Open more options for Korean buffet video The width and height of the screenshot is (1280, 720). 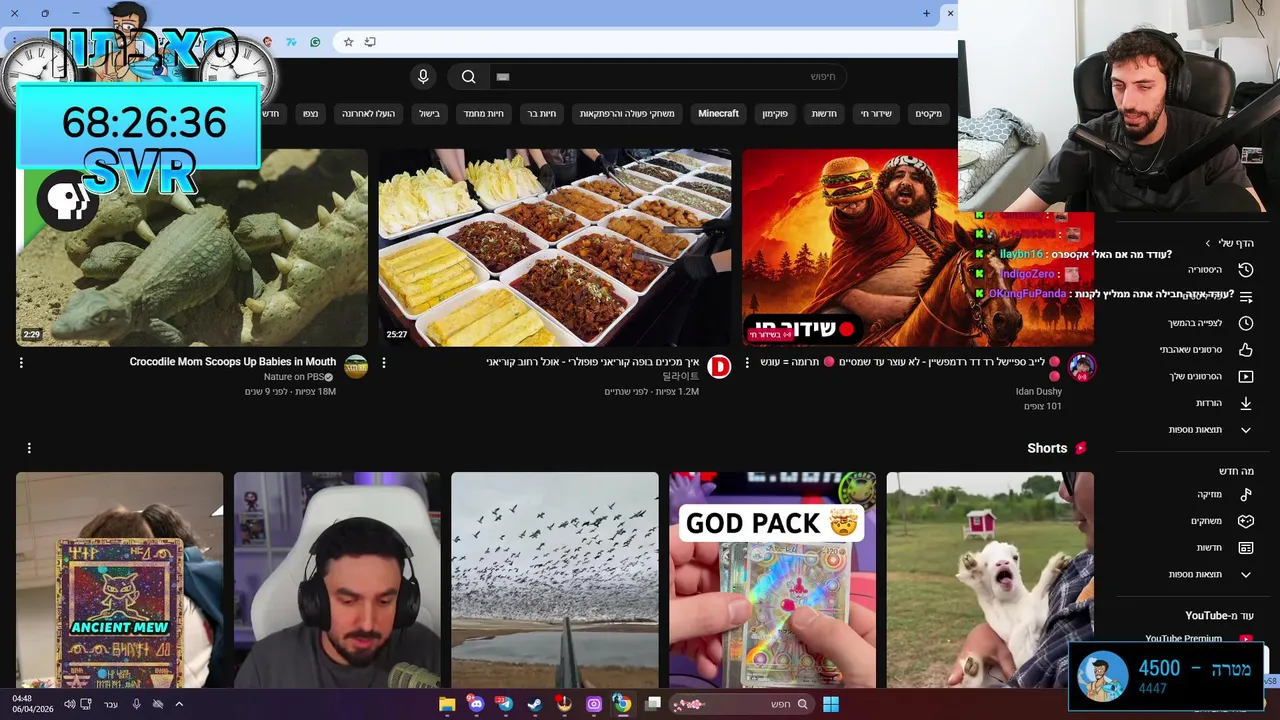[384, 363]
